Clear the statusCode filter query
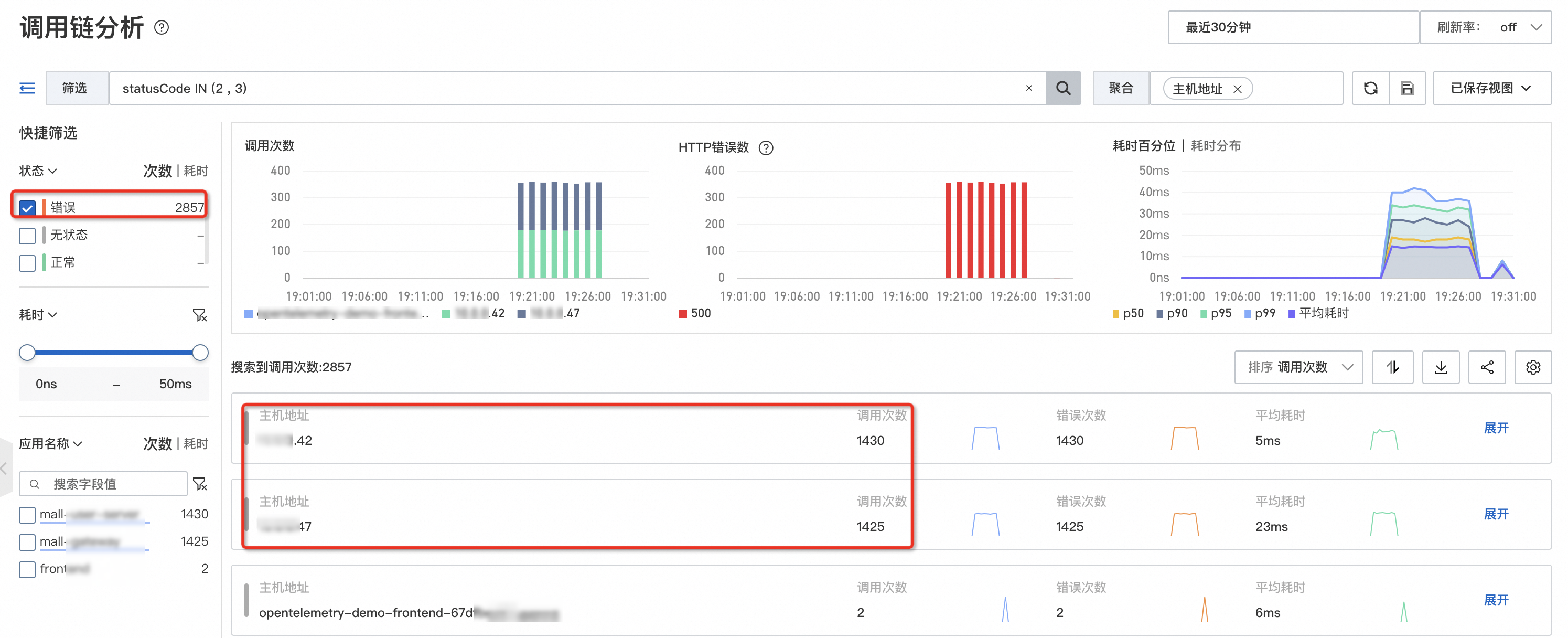 click(x=1029, y=88)
